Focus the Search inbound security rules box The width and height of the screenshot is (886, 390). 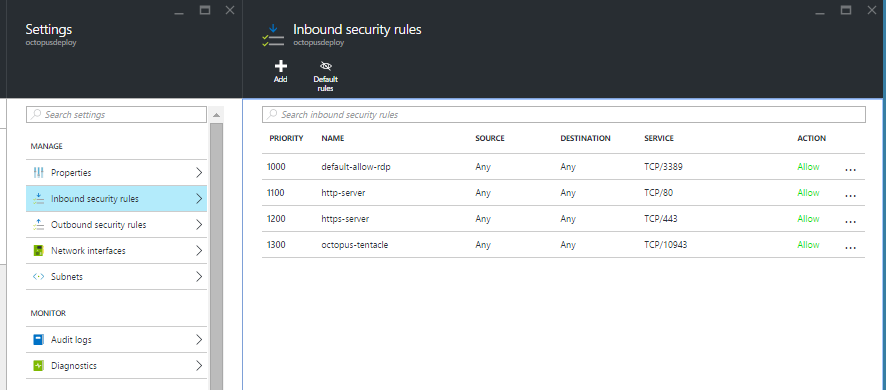coord(563,114)
